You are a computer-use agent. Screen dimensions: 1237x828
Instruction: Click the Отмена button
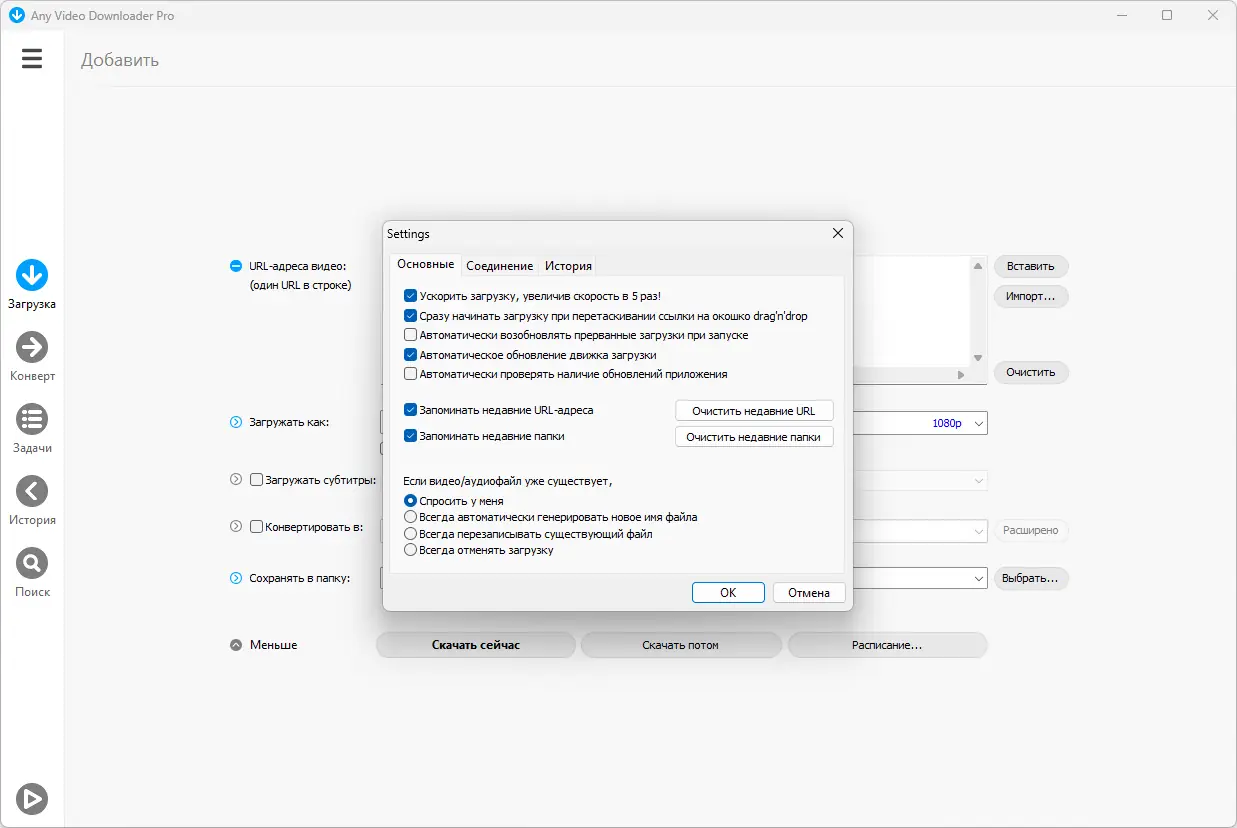[x=809, y=593]
